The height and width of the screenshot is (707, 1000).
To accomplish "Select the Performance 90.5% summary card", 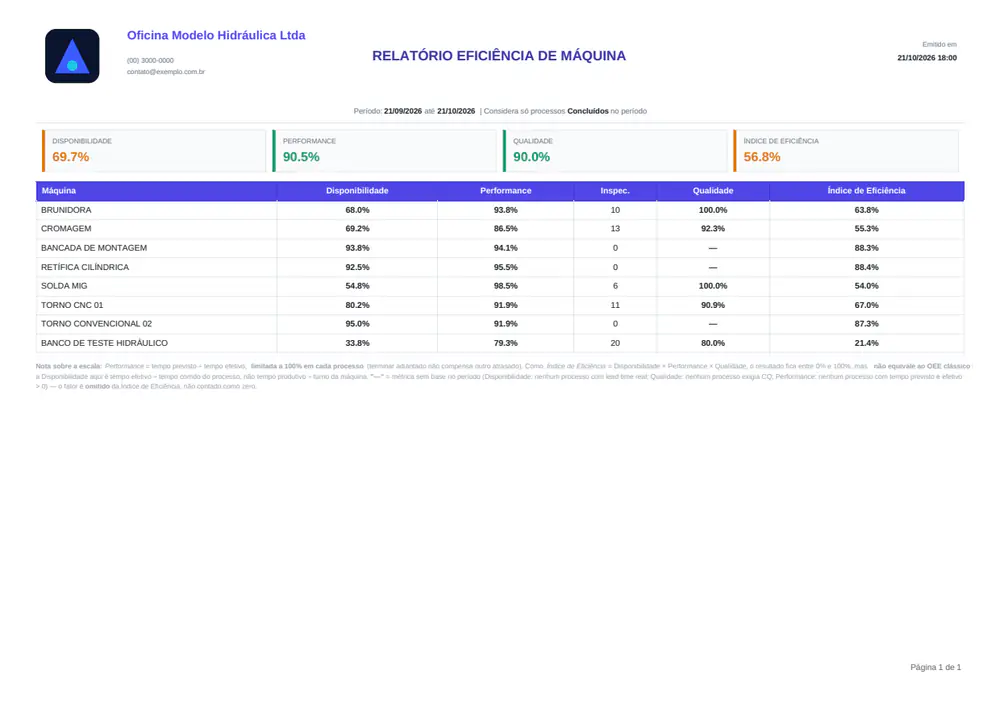I will pyautogui.click(x=385, y=151).
